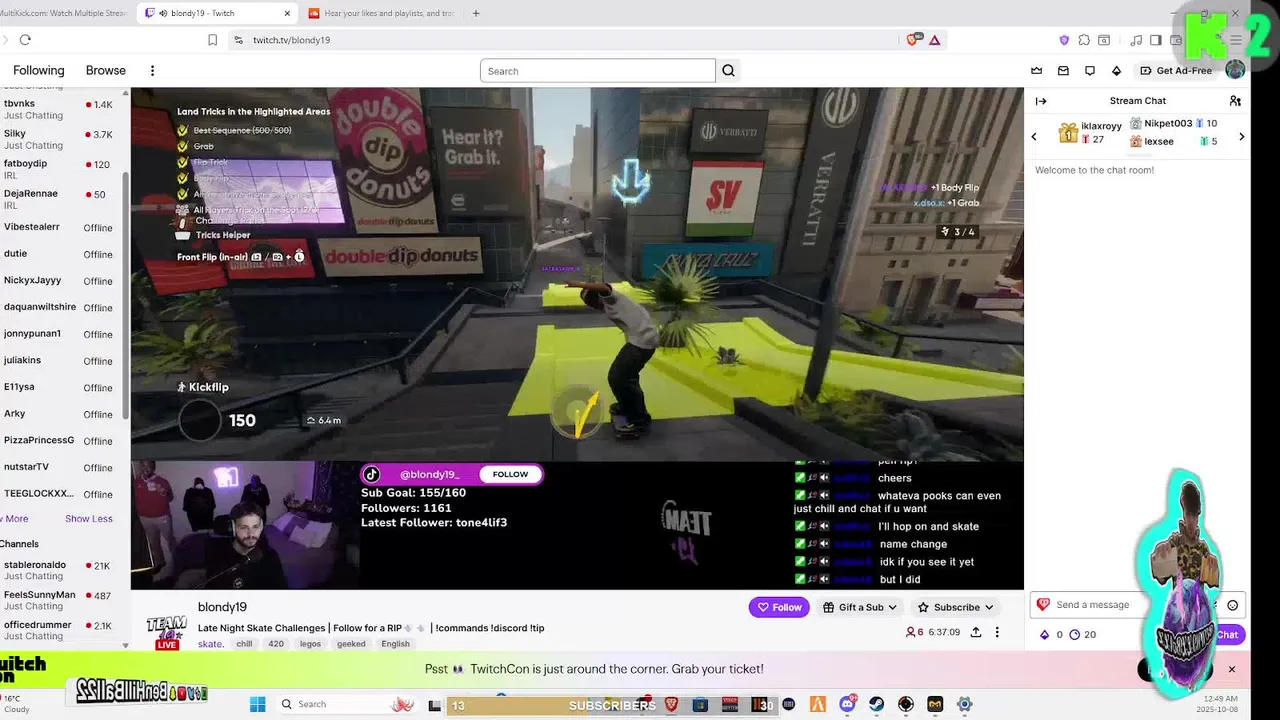Collapse the Stream Chat panel
Image resolution: width=1280 pixels, height=720 pixels.
click(x=1041, y=101)
